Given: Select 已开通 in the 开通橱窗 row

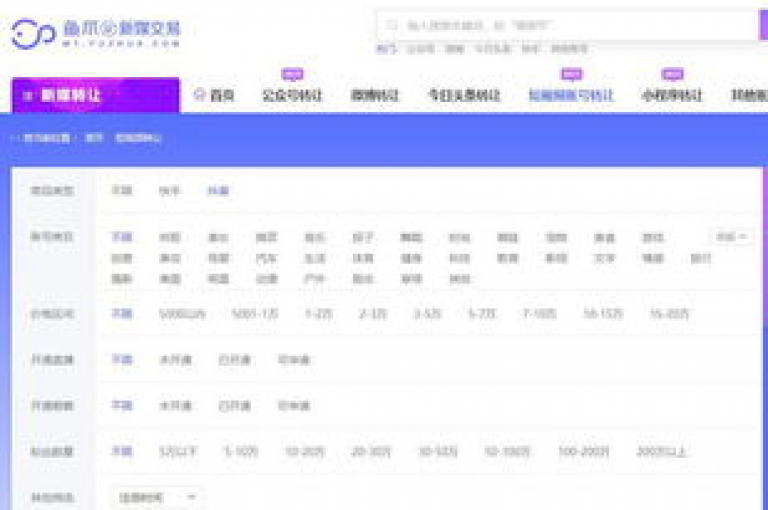Looking at the screenshot, I should click(x=235, y=406).
